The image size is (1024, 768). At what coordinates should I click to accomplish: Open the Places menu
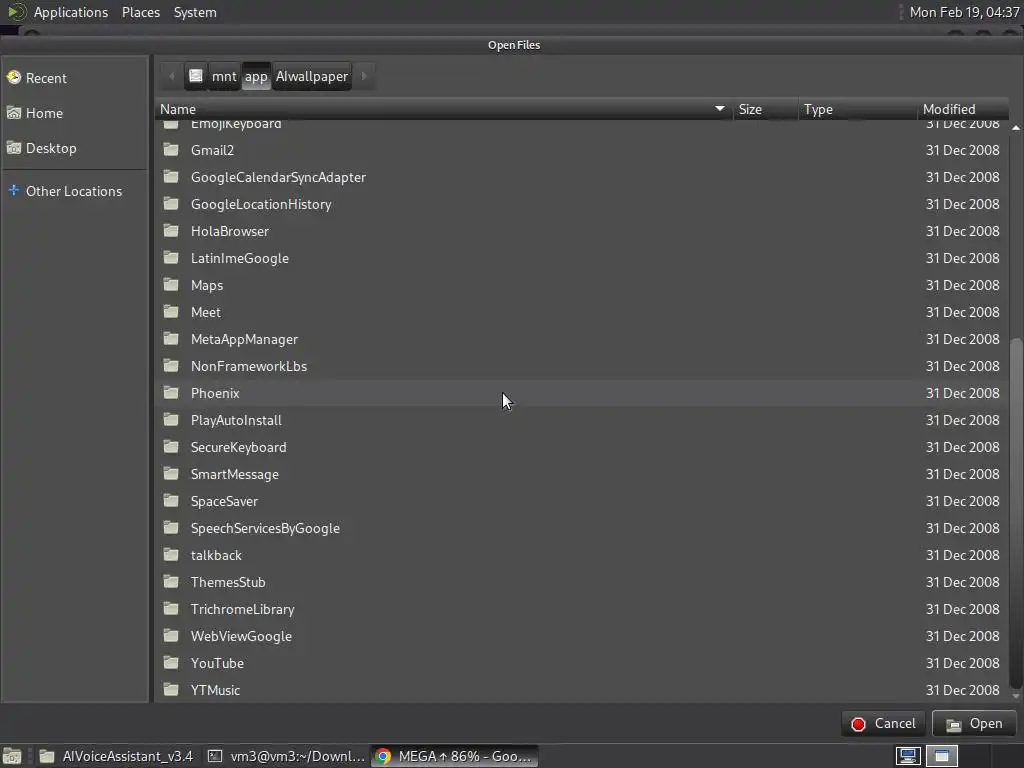(140, 12)
